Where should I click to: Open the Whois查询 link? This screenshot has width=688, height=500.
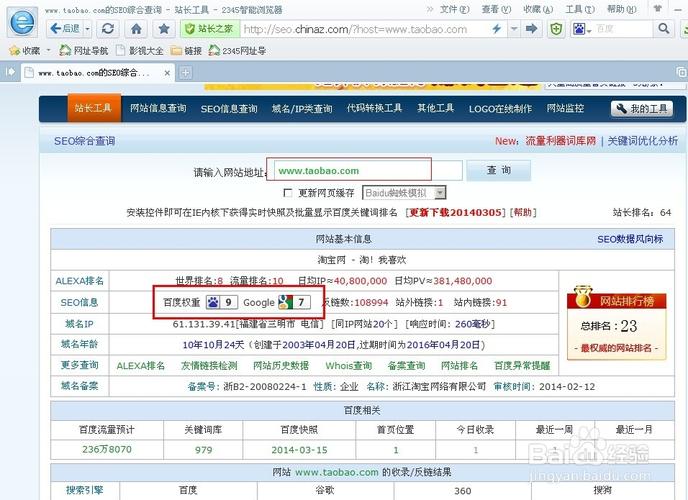coord(349,366)
